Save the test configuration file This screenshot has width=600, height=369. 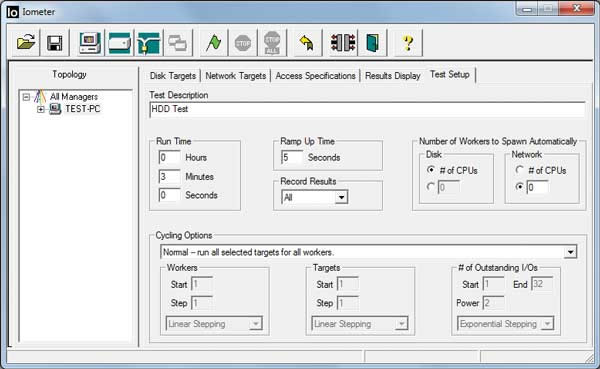coord(55,42)
